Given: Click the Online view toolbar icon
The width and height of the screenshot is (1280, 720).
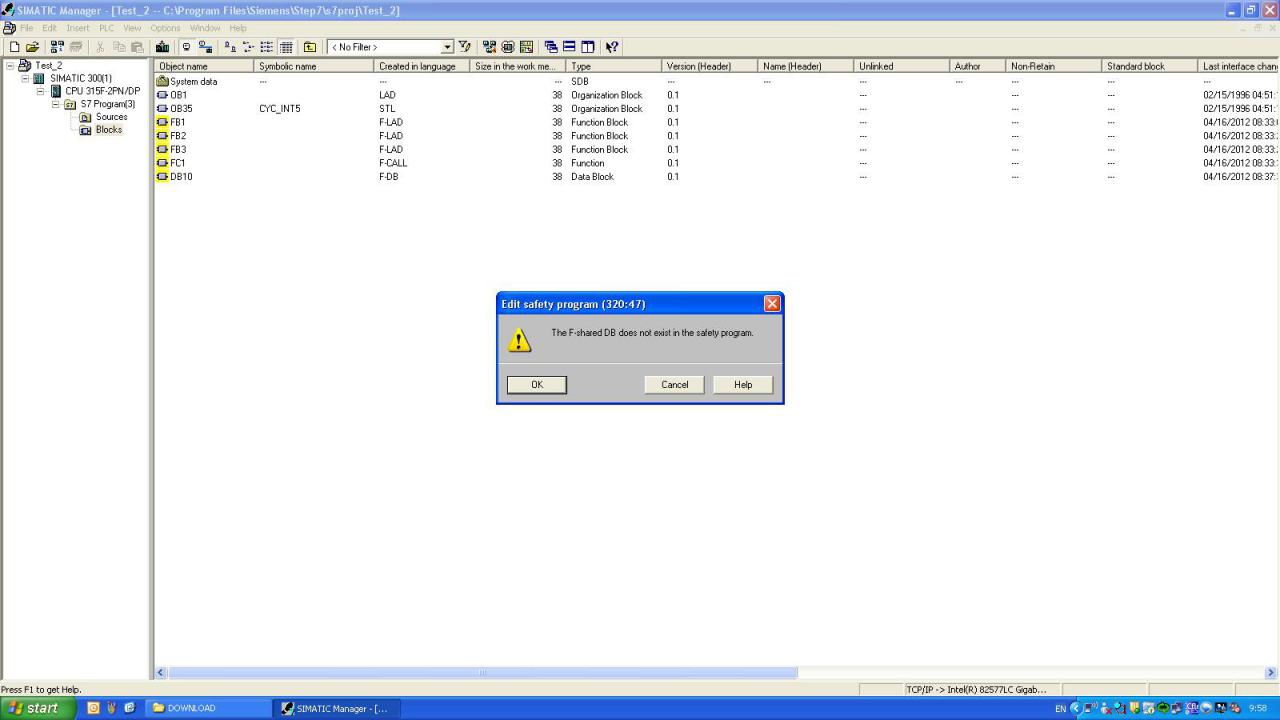Looking at the screenshot, I should [205, 47].
